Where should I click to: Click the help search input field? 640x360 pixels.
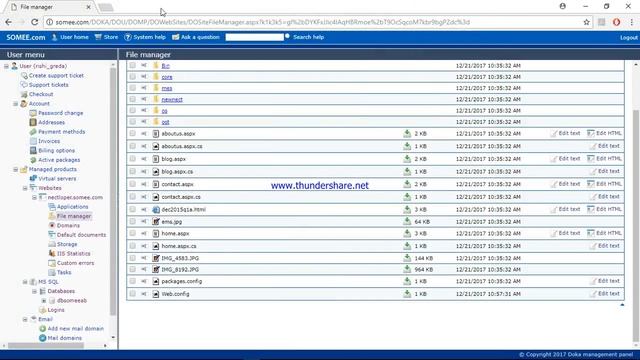coord(254,37)
